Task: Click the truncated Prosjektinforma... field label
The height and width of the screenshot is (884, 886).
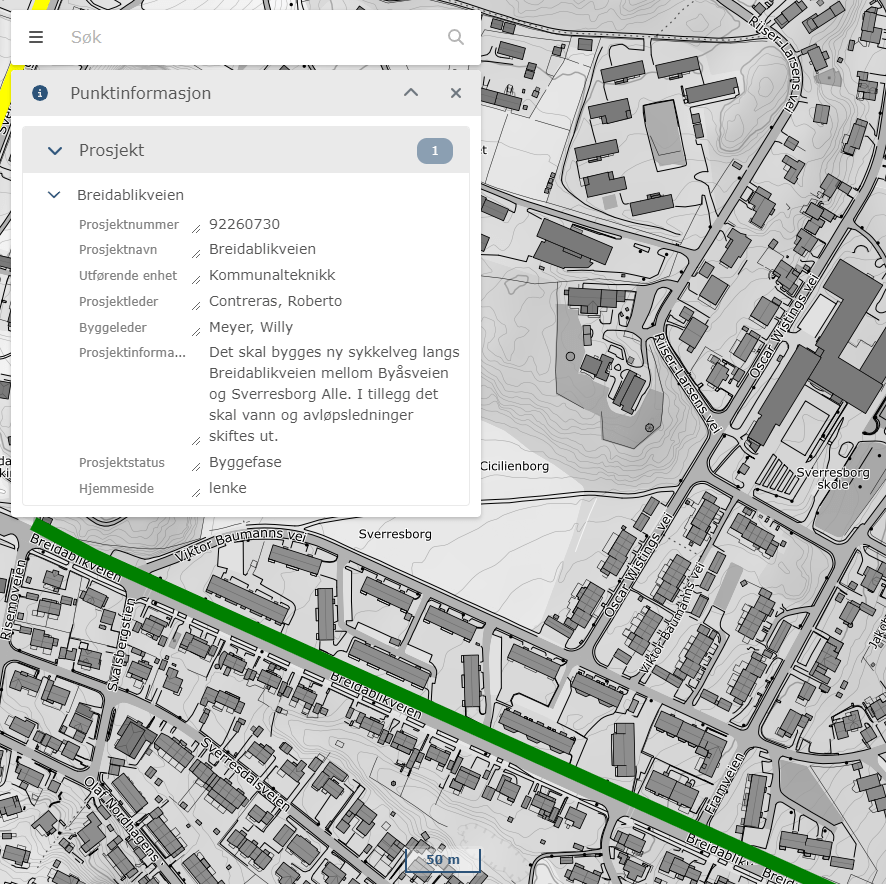Action: [132, 352]
